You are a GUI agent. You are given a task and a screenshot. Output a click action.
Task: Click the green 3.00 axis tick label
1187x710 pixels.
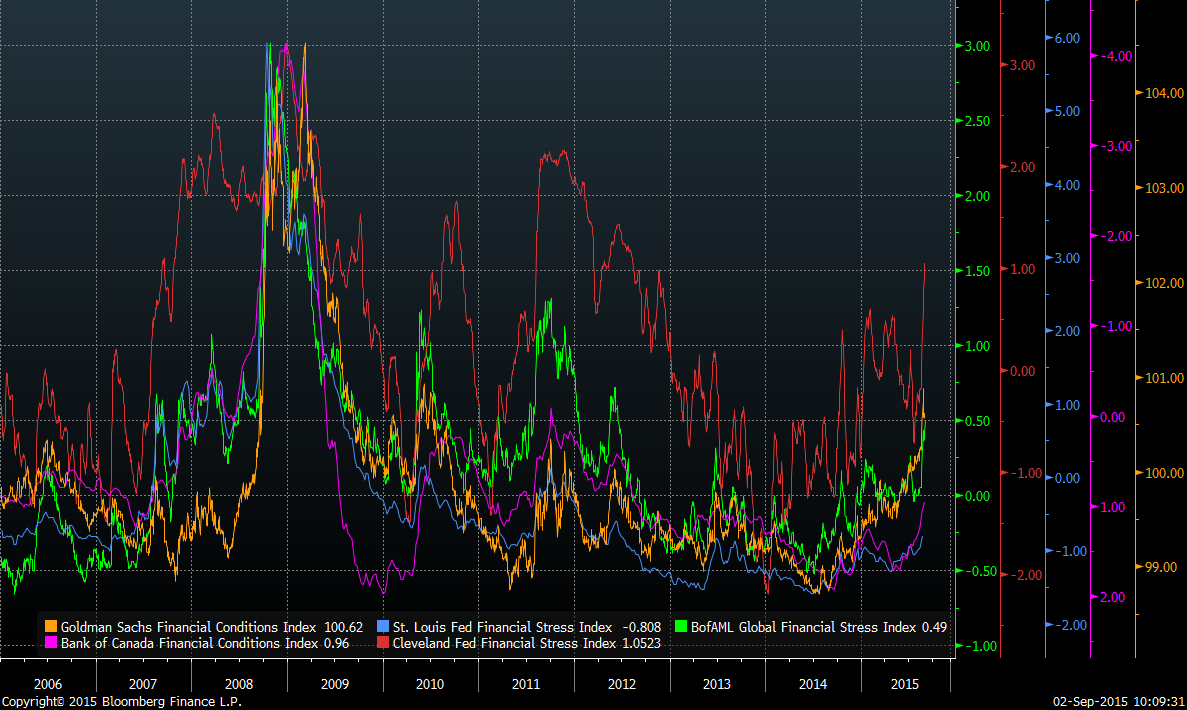[976, 46]
